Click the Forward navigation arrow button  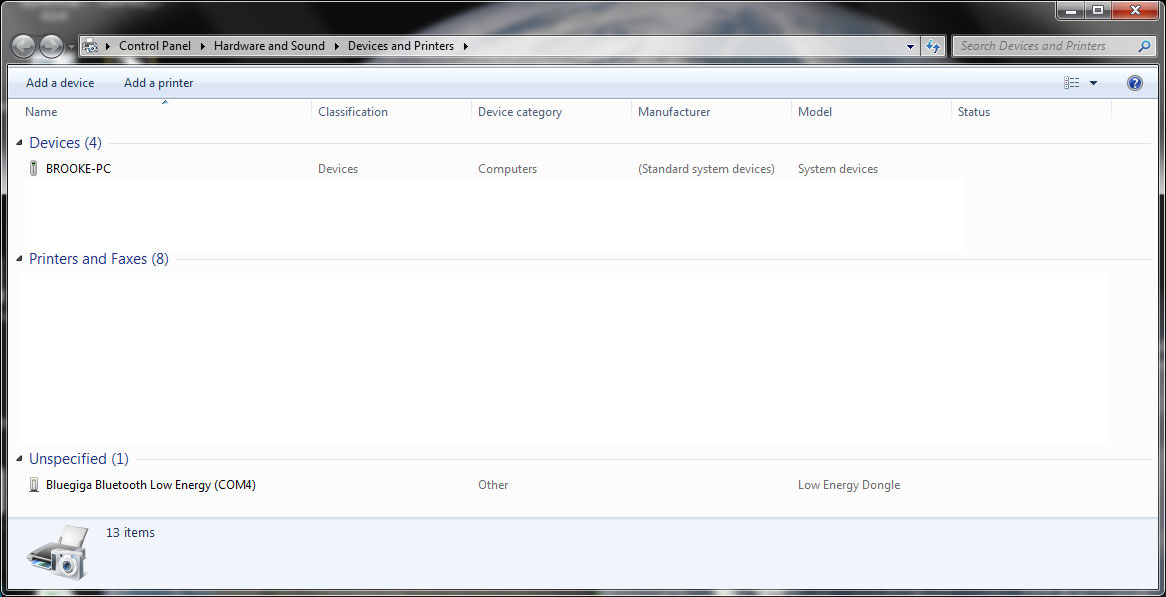[51, 46]
